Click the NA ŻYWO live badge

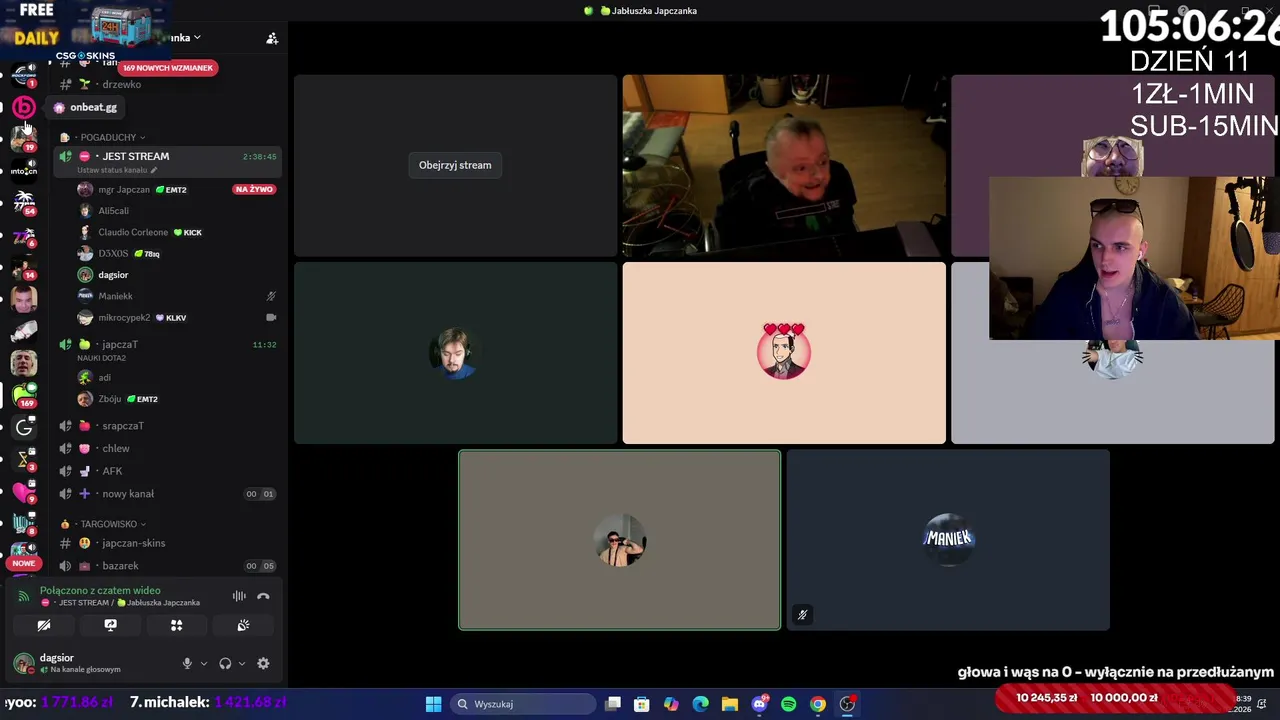[x=254, y=189]
